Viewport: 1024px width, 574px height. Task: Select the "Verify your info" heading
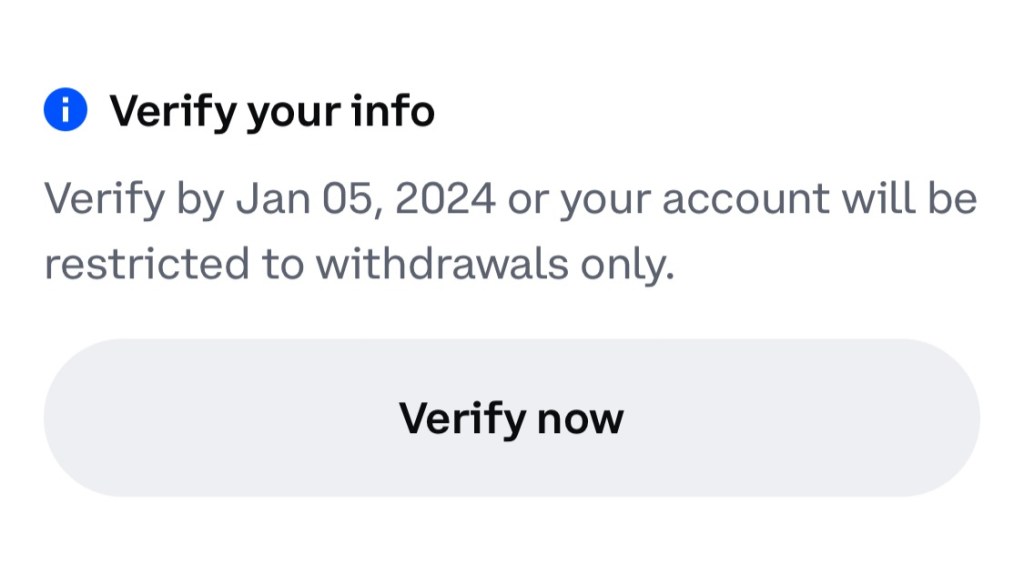click(271, 112)
